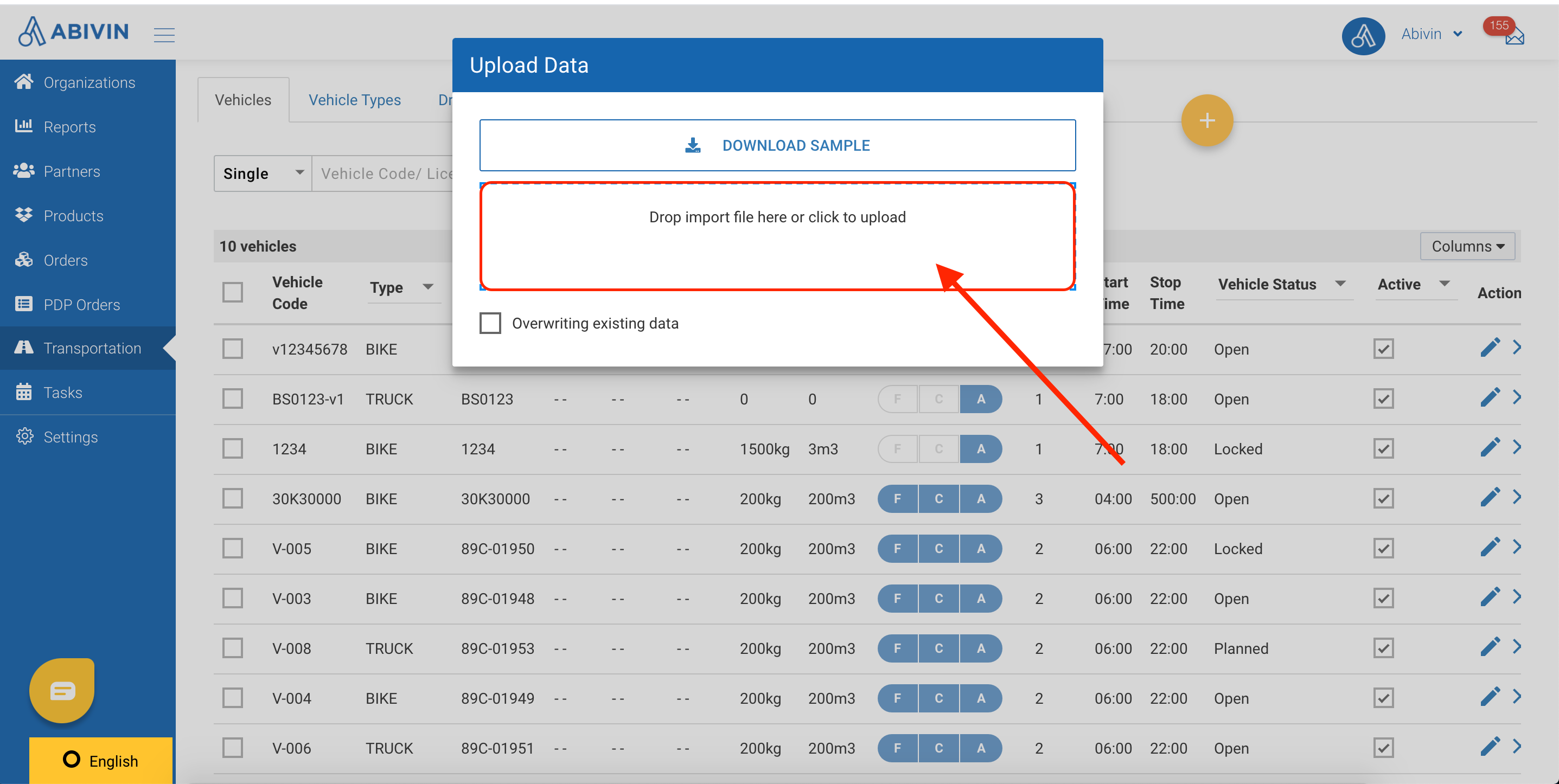Click the hamburger menu icon beside ABIVIN logo
The height and width of the screenshot is (784, 1559).
(164, 35)
